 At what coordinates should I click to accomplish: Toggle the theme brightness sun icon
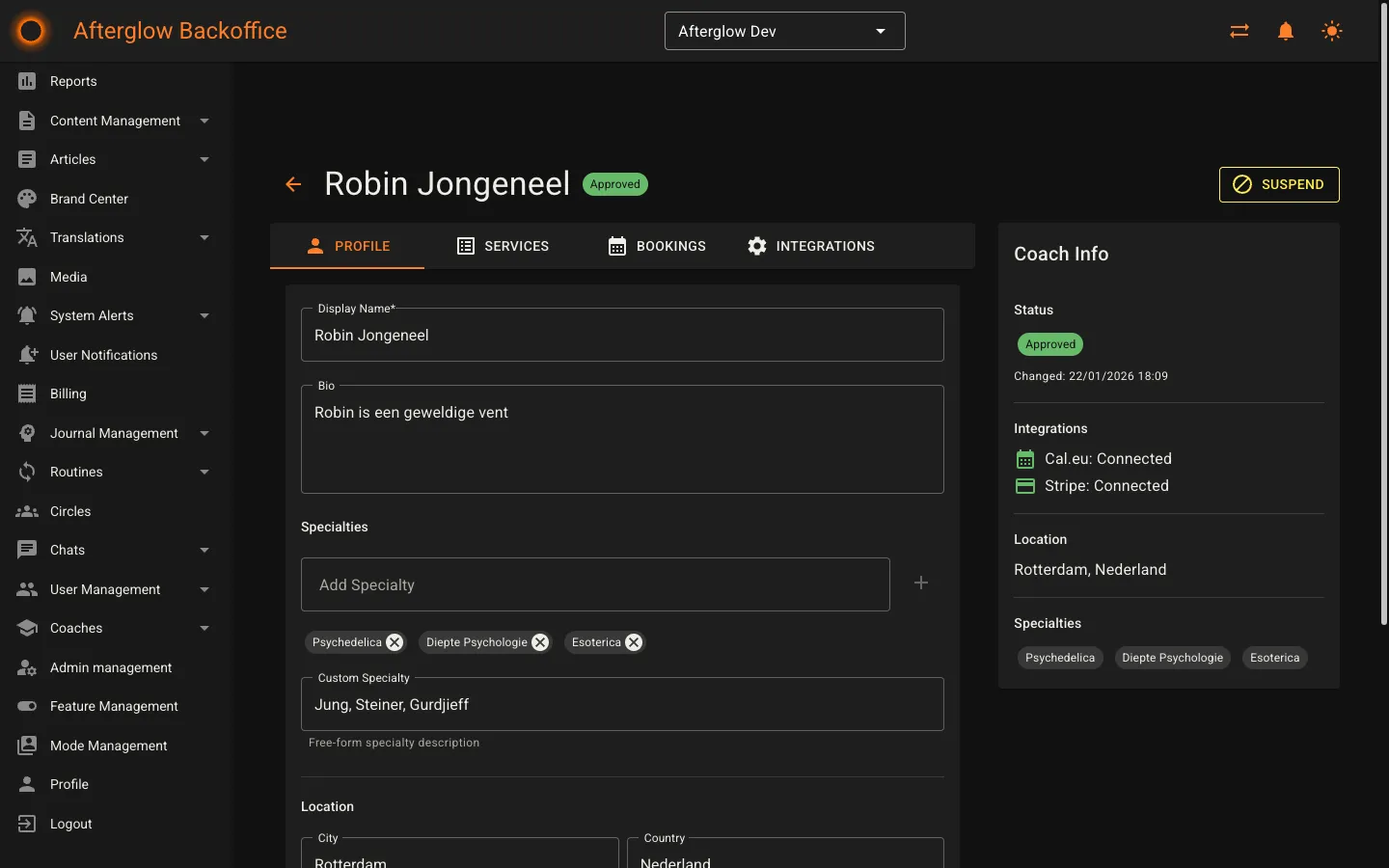pos(1332,30)
